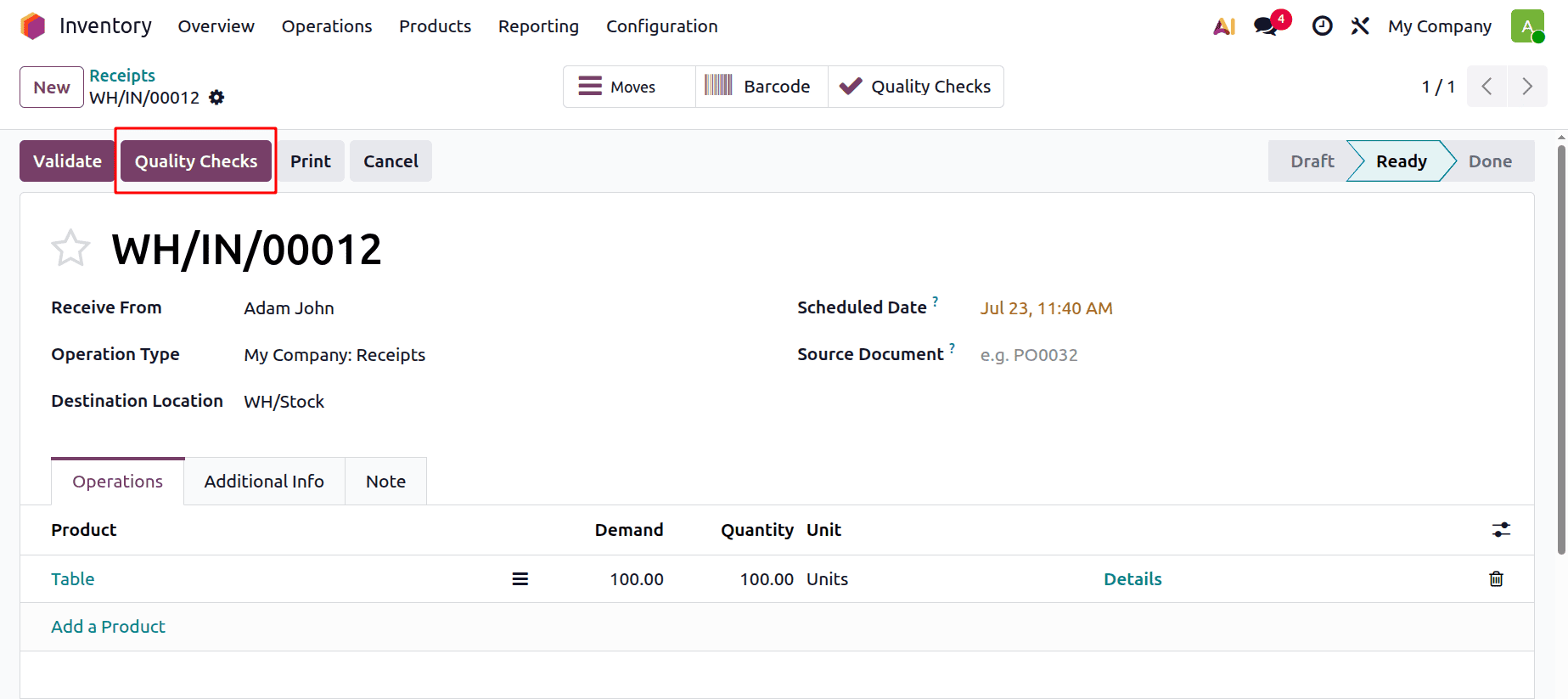The image size is (1568, 699).
Task: Click the Print button
Action: [311, 161]
